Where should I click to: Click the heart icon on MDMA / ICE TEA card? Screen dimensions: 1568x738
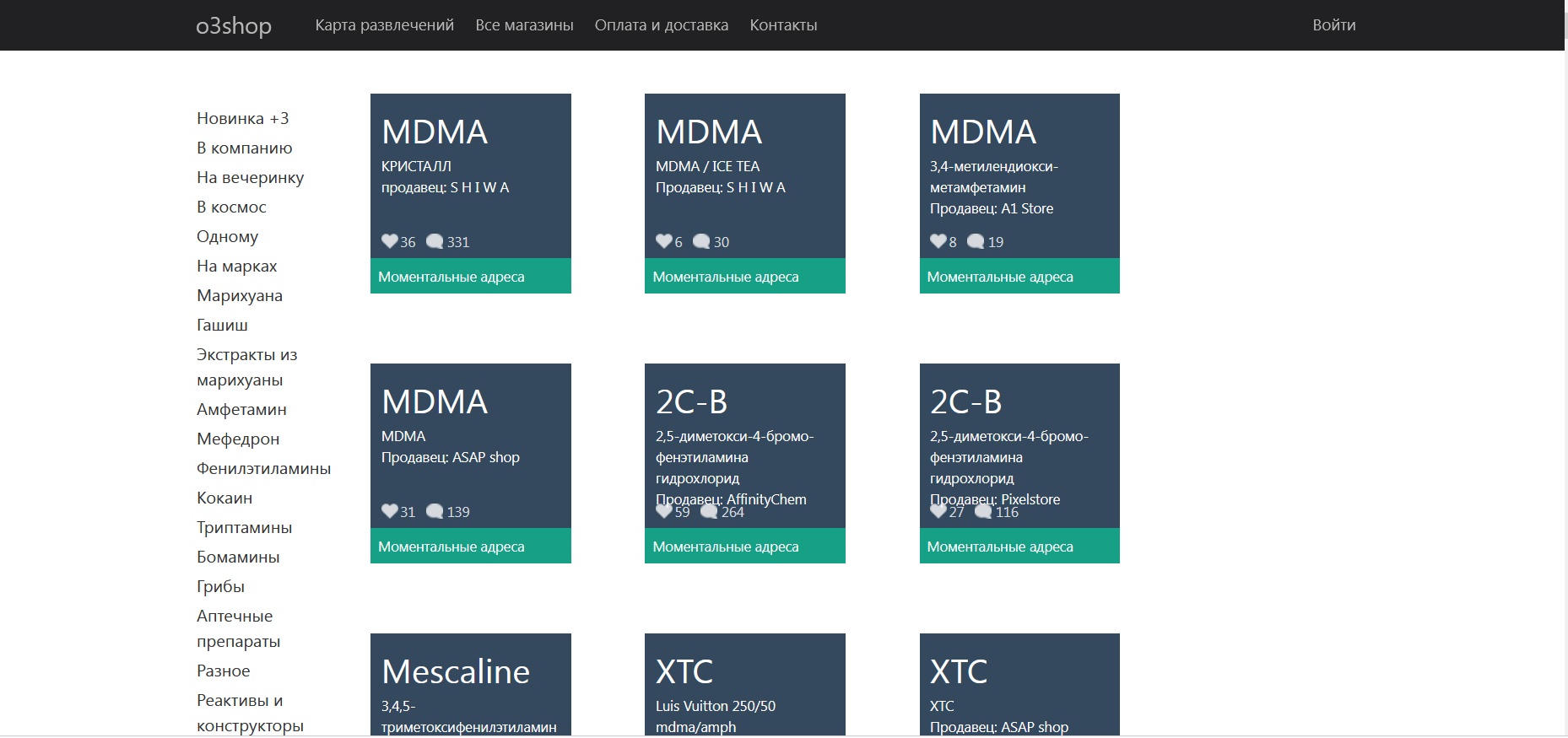tap(663, 241)
